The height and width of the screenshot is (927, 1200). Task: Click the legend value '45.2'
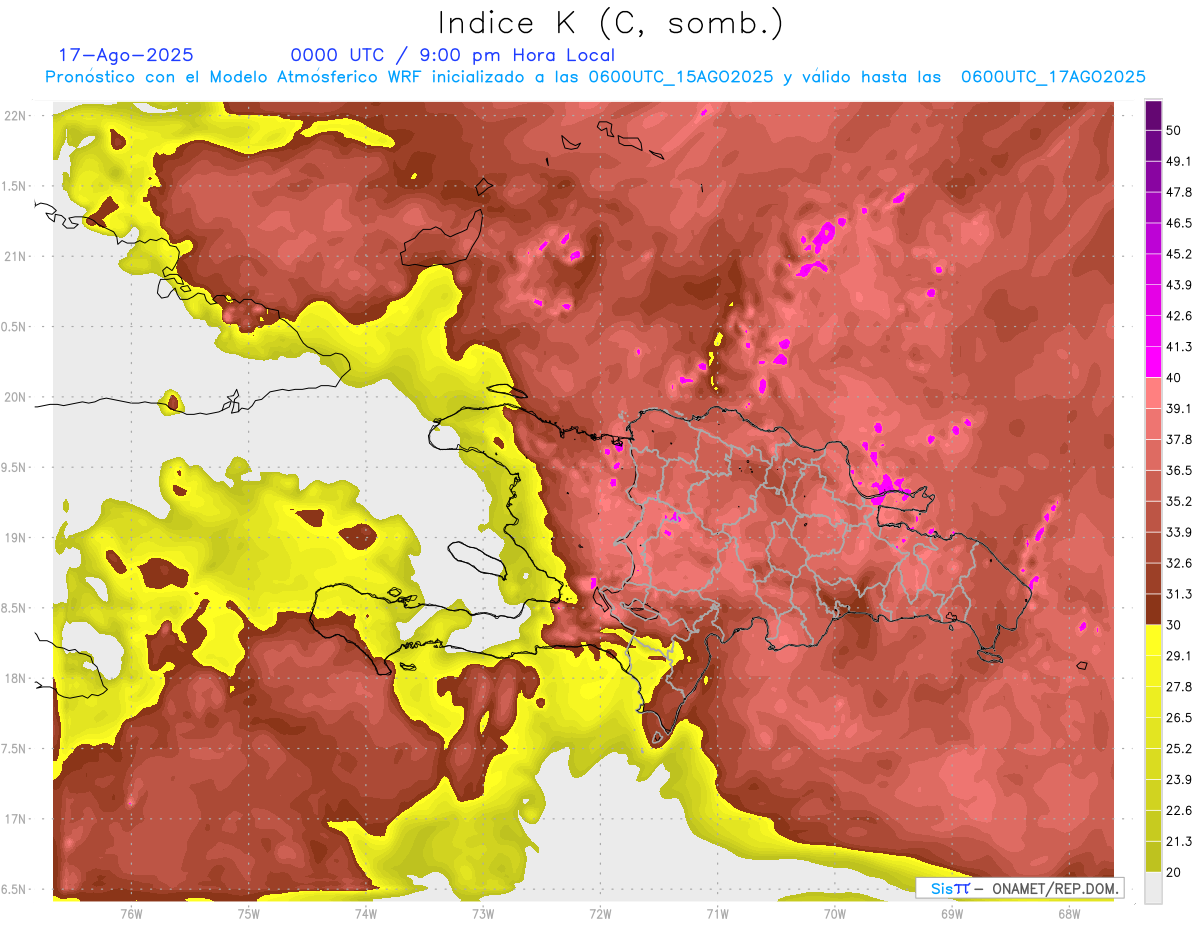pos(1178,254)
